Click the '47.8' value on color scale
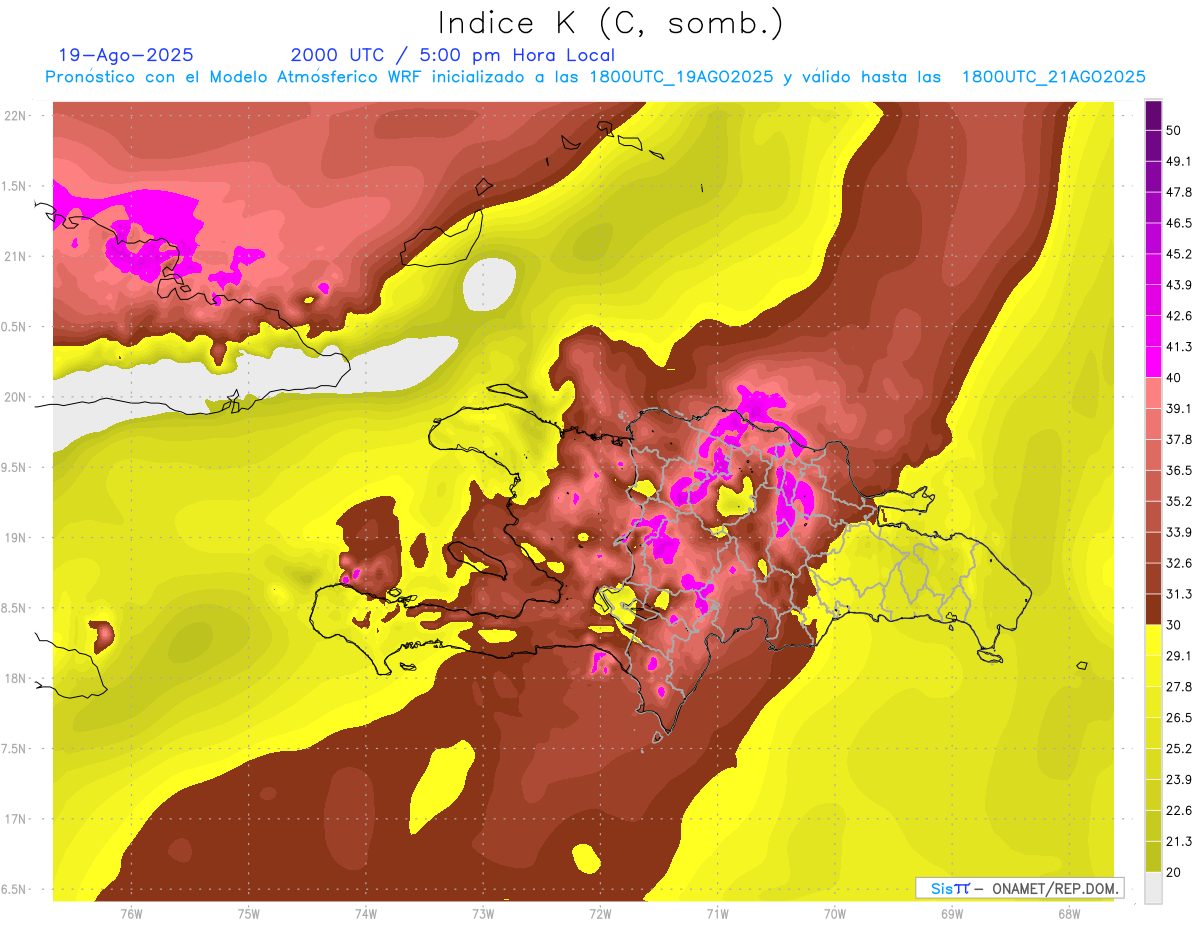This screenshot has width=1200, height=927. (1179, 192)
